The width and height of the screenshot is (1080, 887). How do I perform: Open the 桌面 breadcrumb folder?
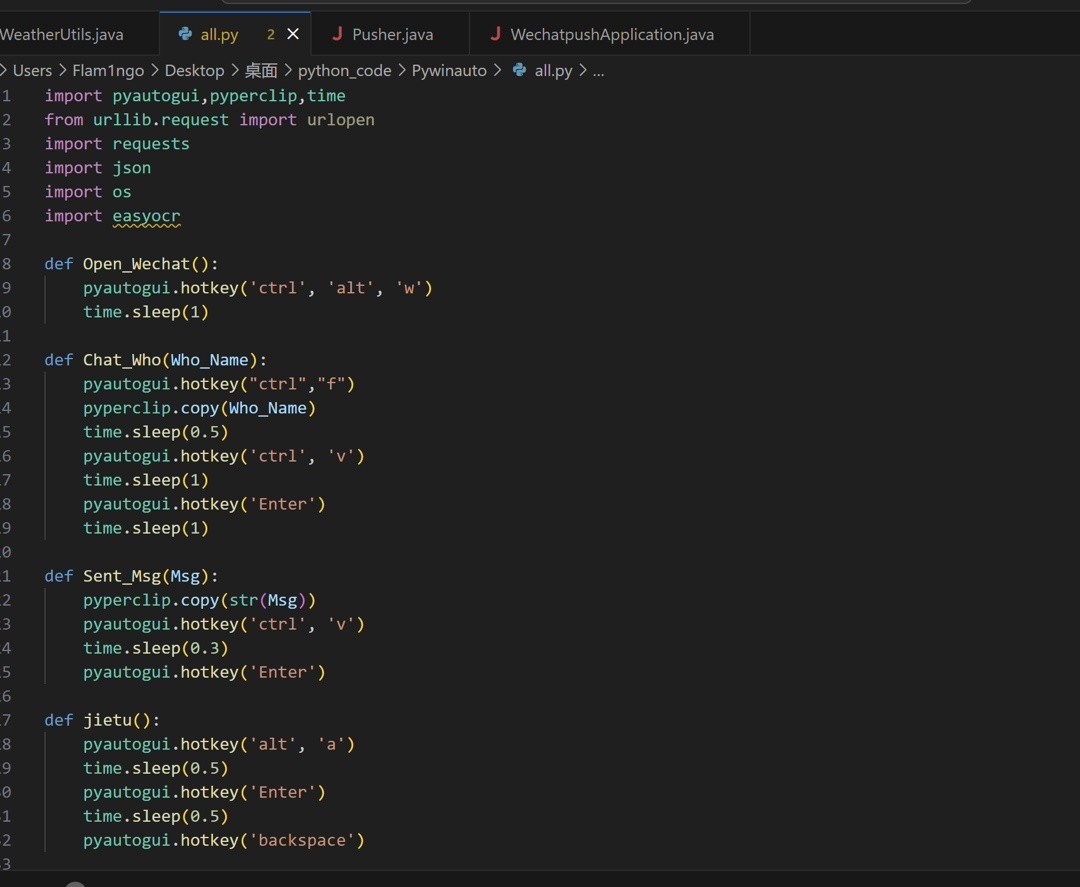pos(261,71)
